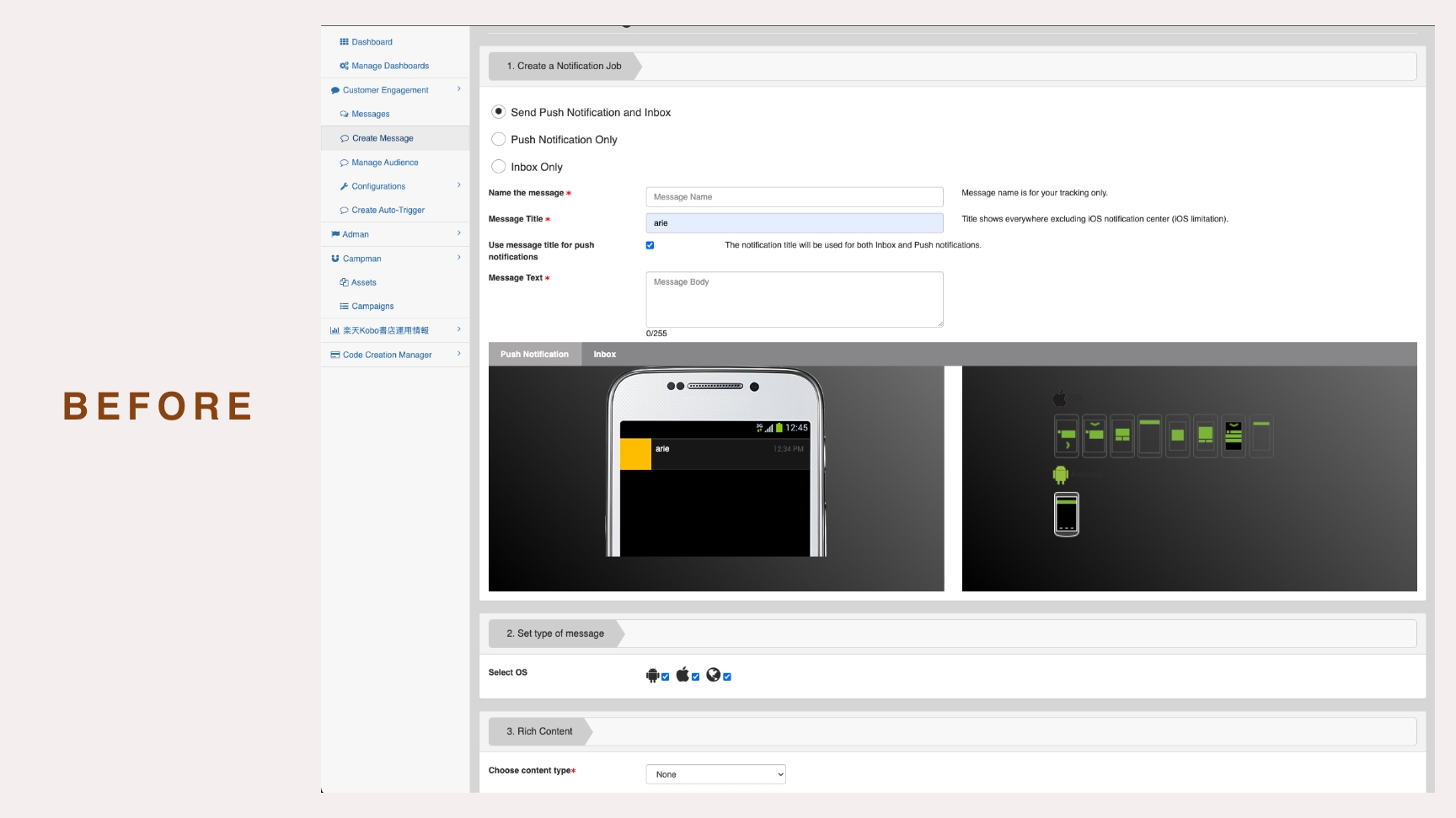1456x818 pixels.
Task: Click the Manage Dashboards gears icon
Action: coord(344,66)
